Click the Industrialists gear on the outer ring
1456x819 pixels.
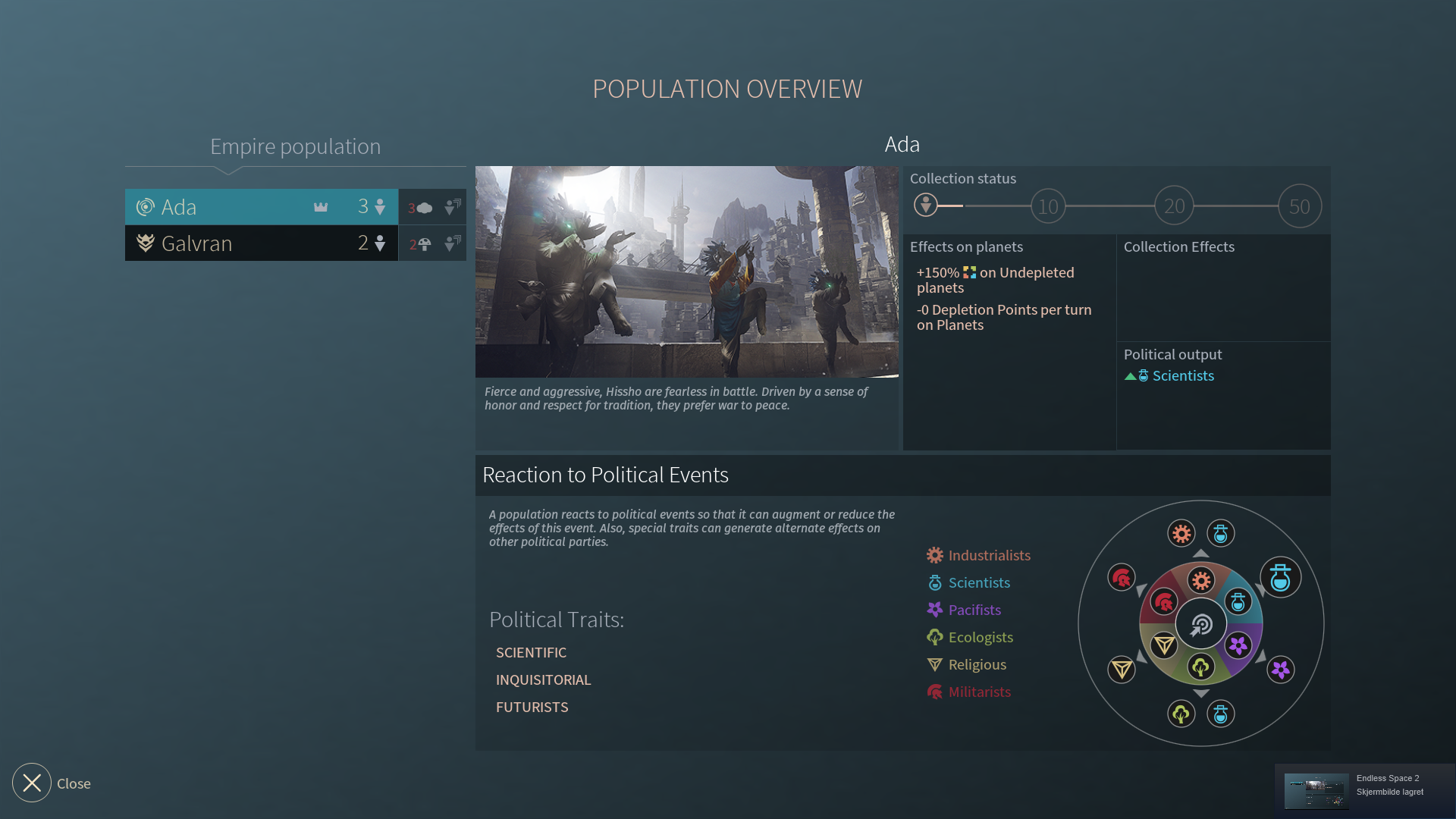(x=1181, y=534)
